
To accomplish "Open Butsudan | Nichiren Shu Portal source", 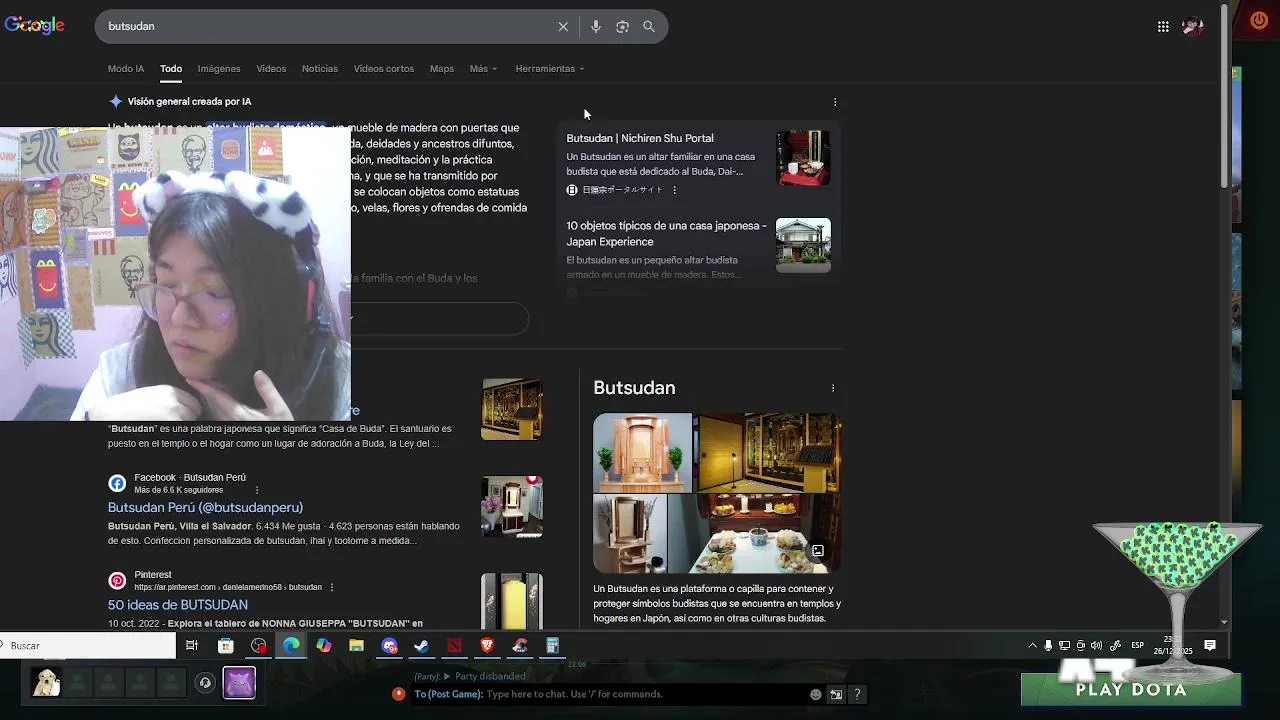I will pos(640,138).
